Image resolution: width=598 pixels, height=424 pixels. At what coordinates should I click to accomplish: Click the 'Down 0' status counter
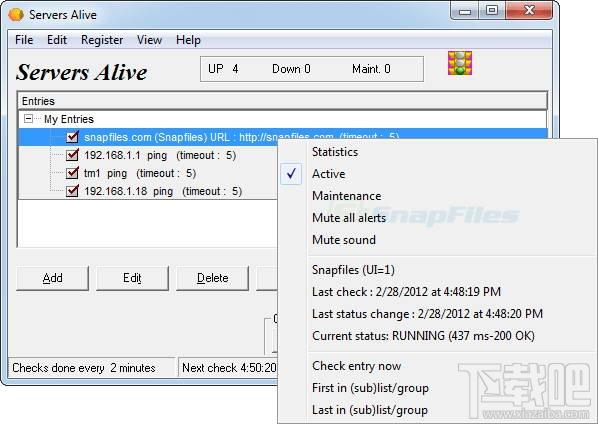coord(291,69)
